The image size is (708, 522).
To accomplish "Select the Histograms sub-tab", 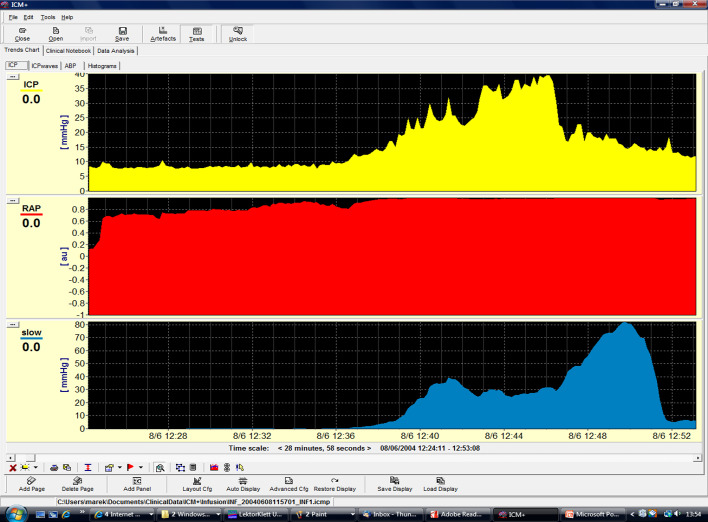I will coord(102,66).
